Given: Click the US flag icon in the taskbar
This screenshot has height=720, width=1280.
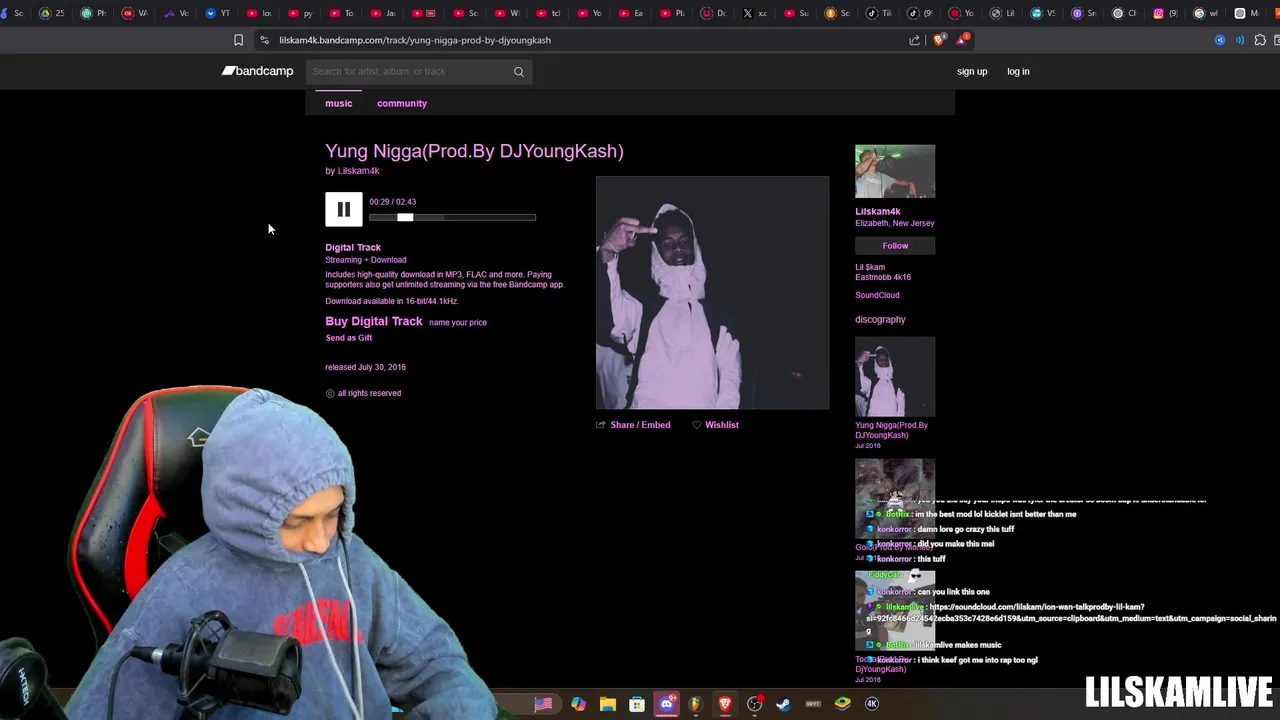Looking at the screenshot, I should coord(543,704).
